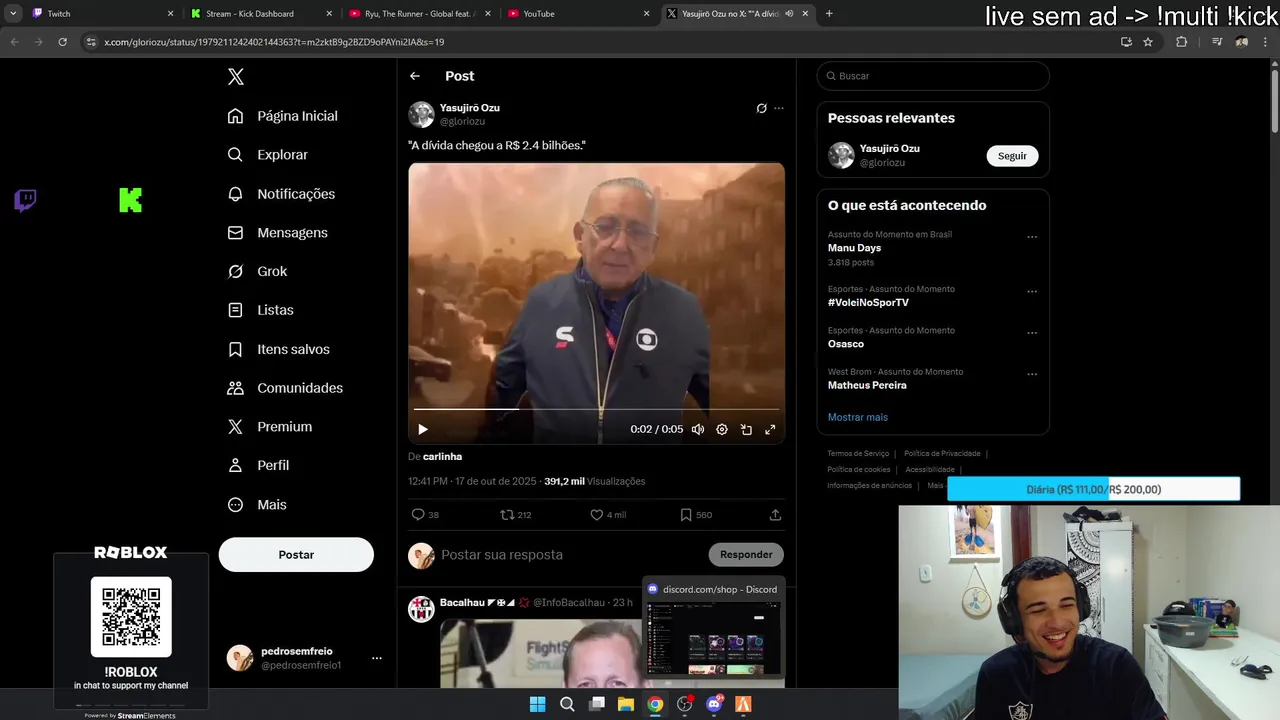The width and height of the screenshot is (1280, 720).
Task: Open options for #VoleiNoSporTV trend
Action: point(1032,292)
